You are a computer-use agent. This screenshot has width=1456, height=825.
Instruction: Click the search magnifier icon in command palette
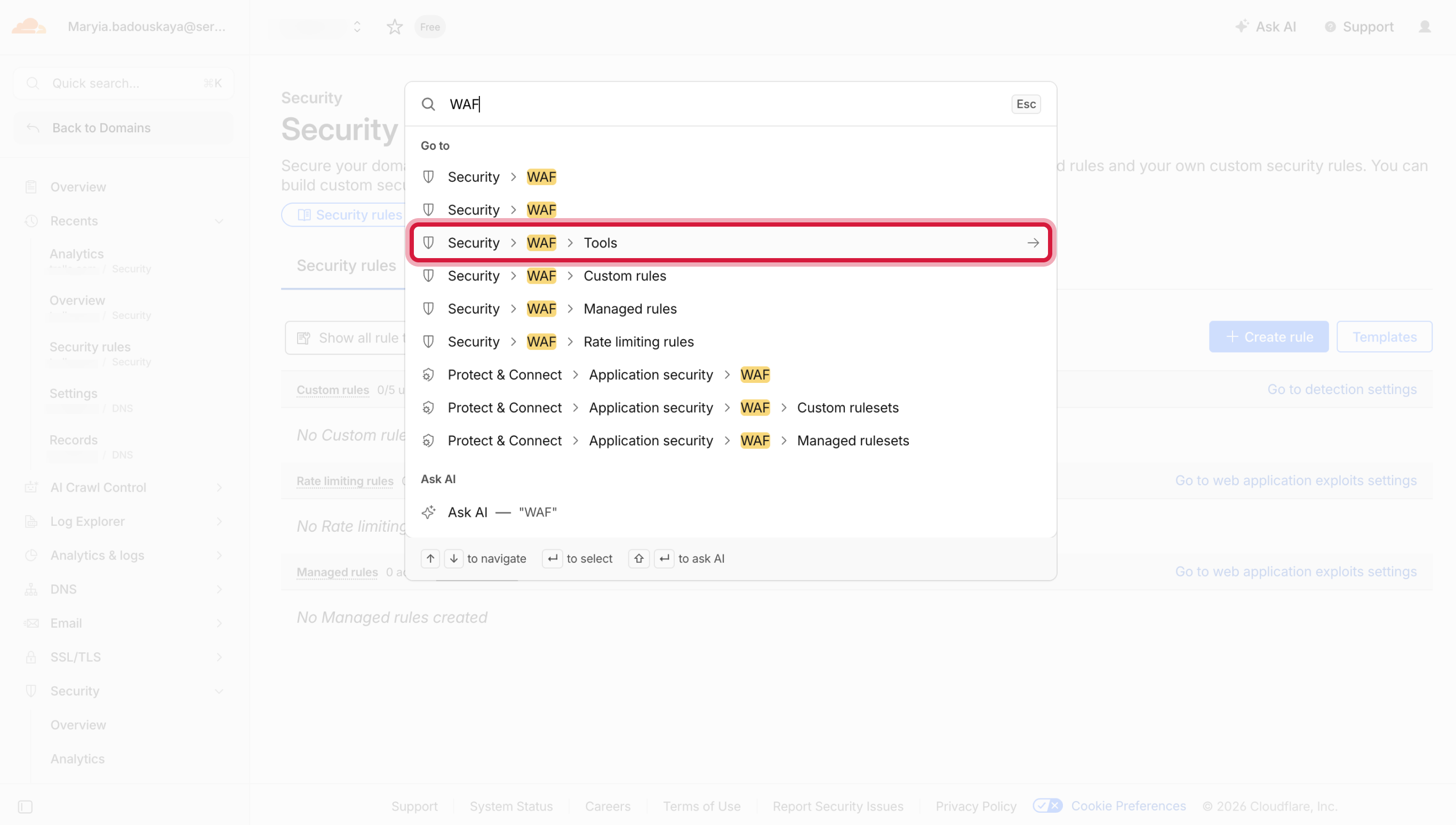(x=428, y=105)
